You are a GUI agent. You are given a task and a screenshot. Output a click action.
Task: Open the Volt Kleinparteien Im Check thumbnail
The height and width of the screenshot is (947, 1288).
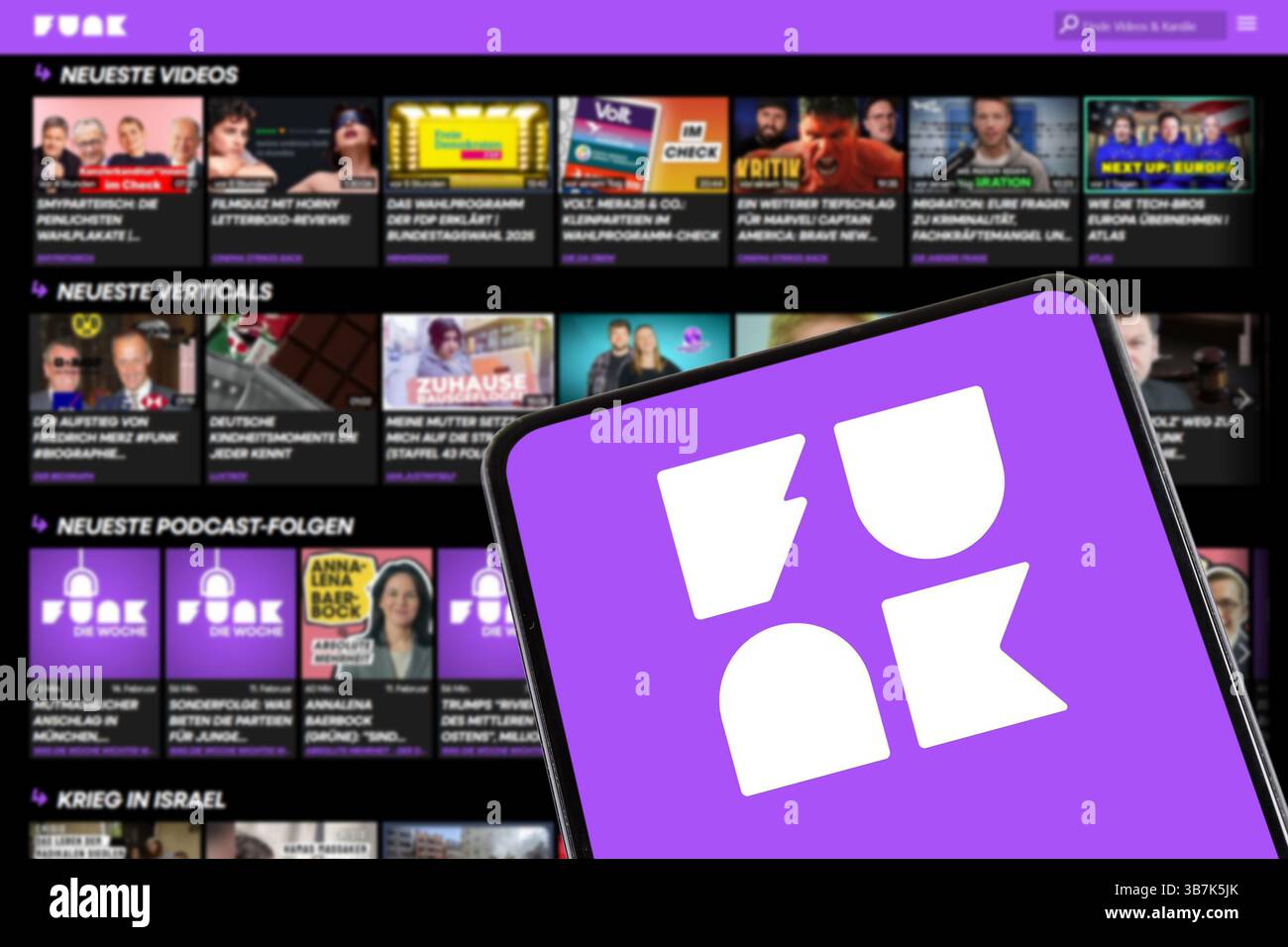[x=644, y=145]
